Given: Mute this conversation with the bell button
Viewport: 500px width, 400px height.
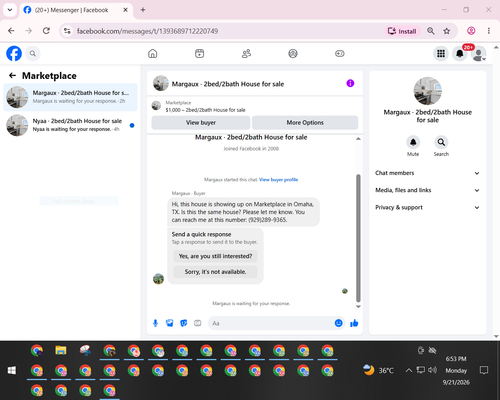Looking at the screenshot, I should (413, 142).
